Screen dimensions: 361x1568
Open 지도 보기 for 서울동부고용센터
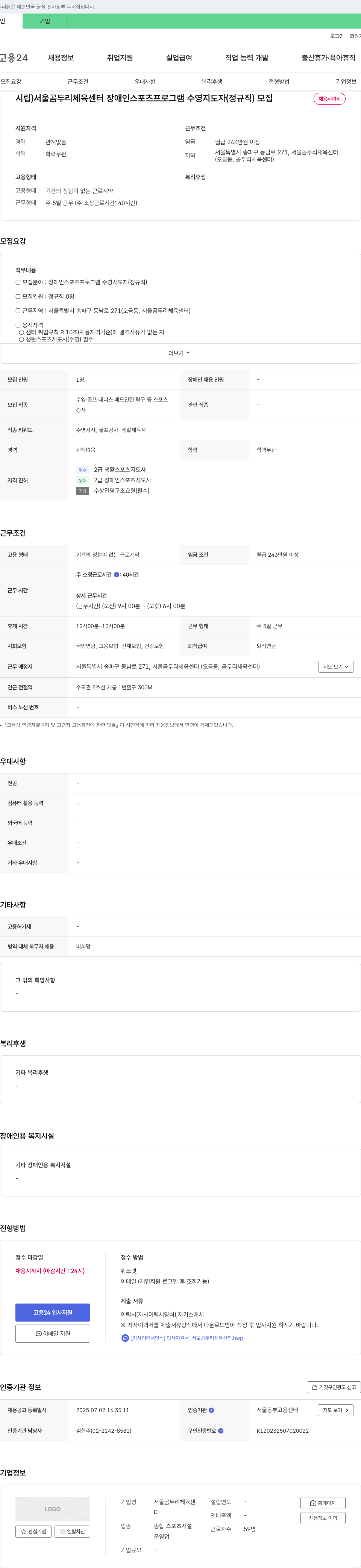(336, 1410)
